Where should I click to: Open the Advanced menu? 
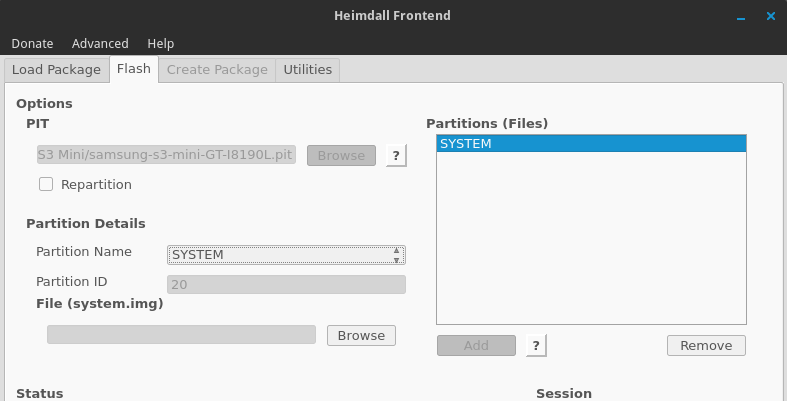tap(100, 43)
